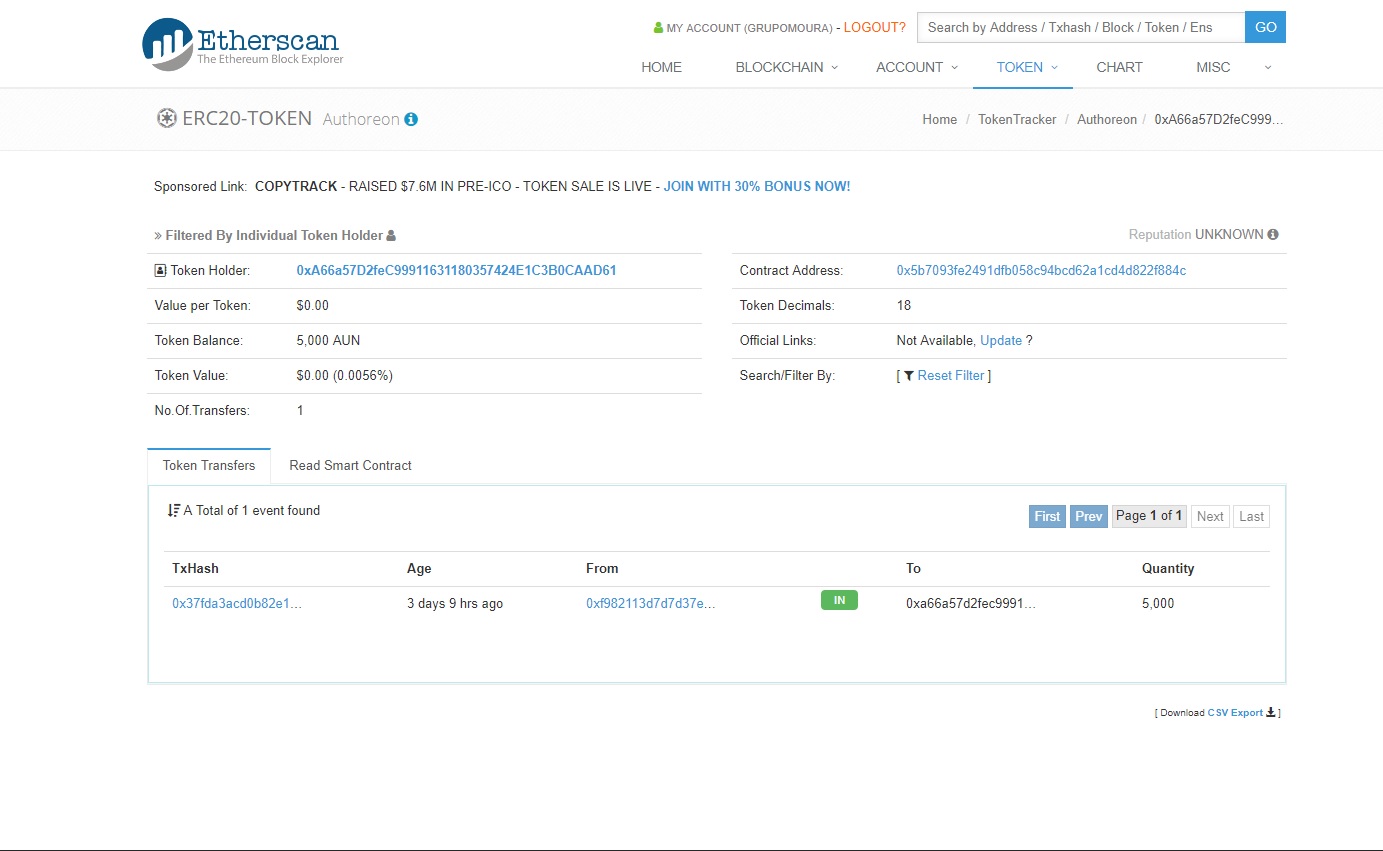
Task: Click the ERC20 token symbol icon
Action: pos(166,118)
